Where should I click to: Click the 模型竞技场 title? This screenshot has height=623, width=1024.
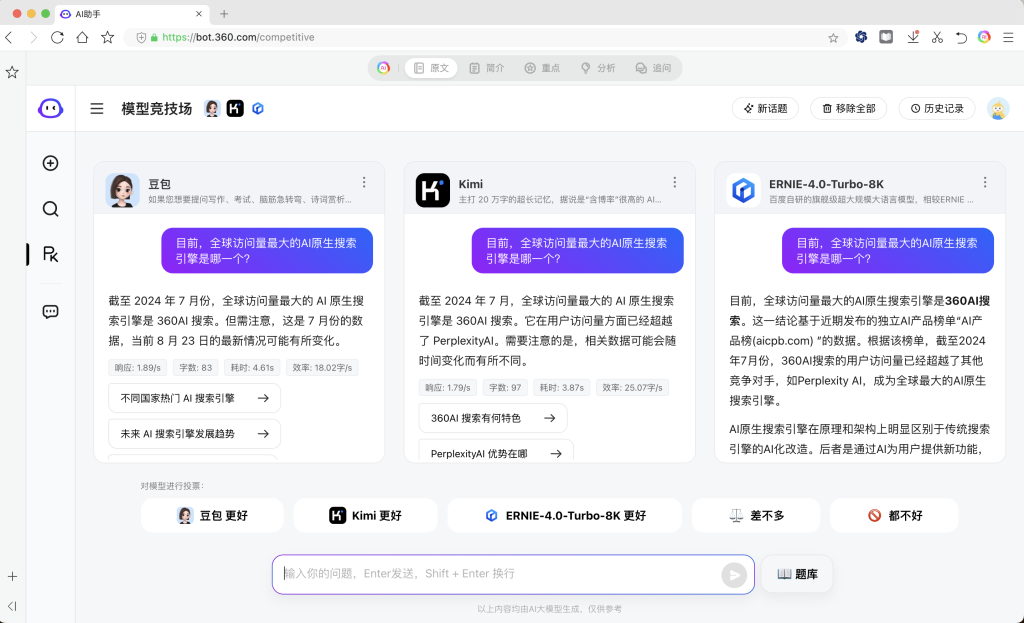click(x=157, y=108)
